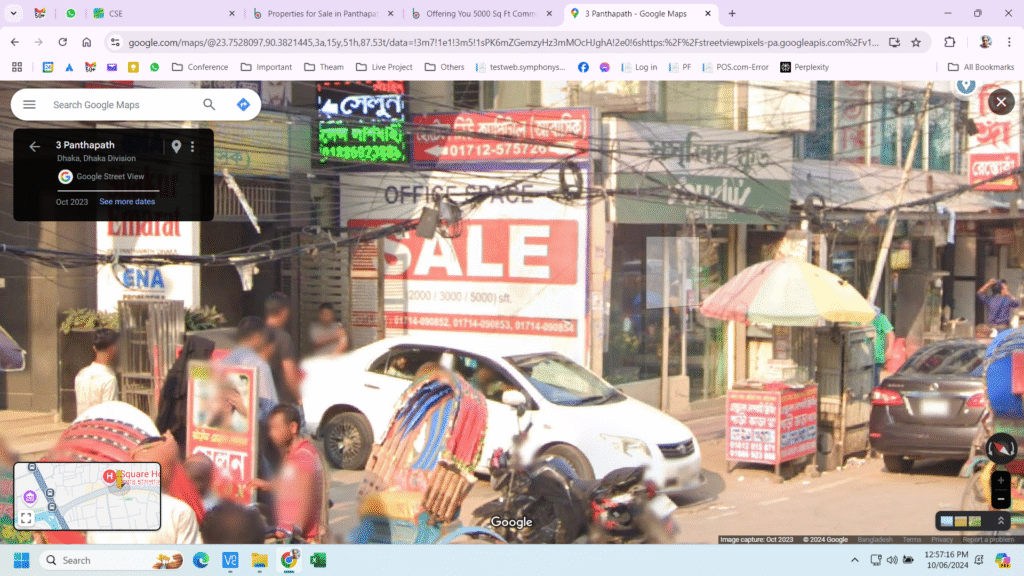Open a new browser tab

pyautogui.click(x=732, y=13)
